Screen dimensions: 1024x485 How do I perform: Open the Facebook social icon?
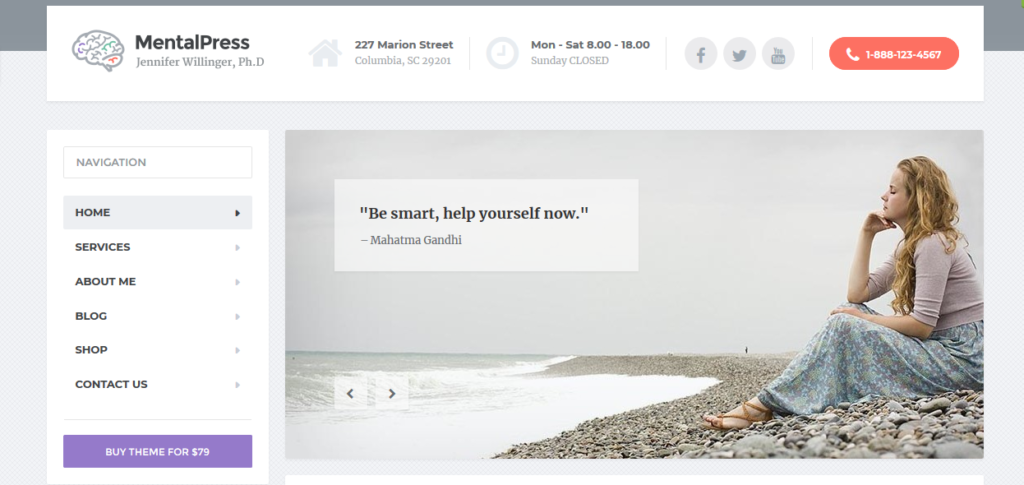(700, 54)
